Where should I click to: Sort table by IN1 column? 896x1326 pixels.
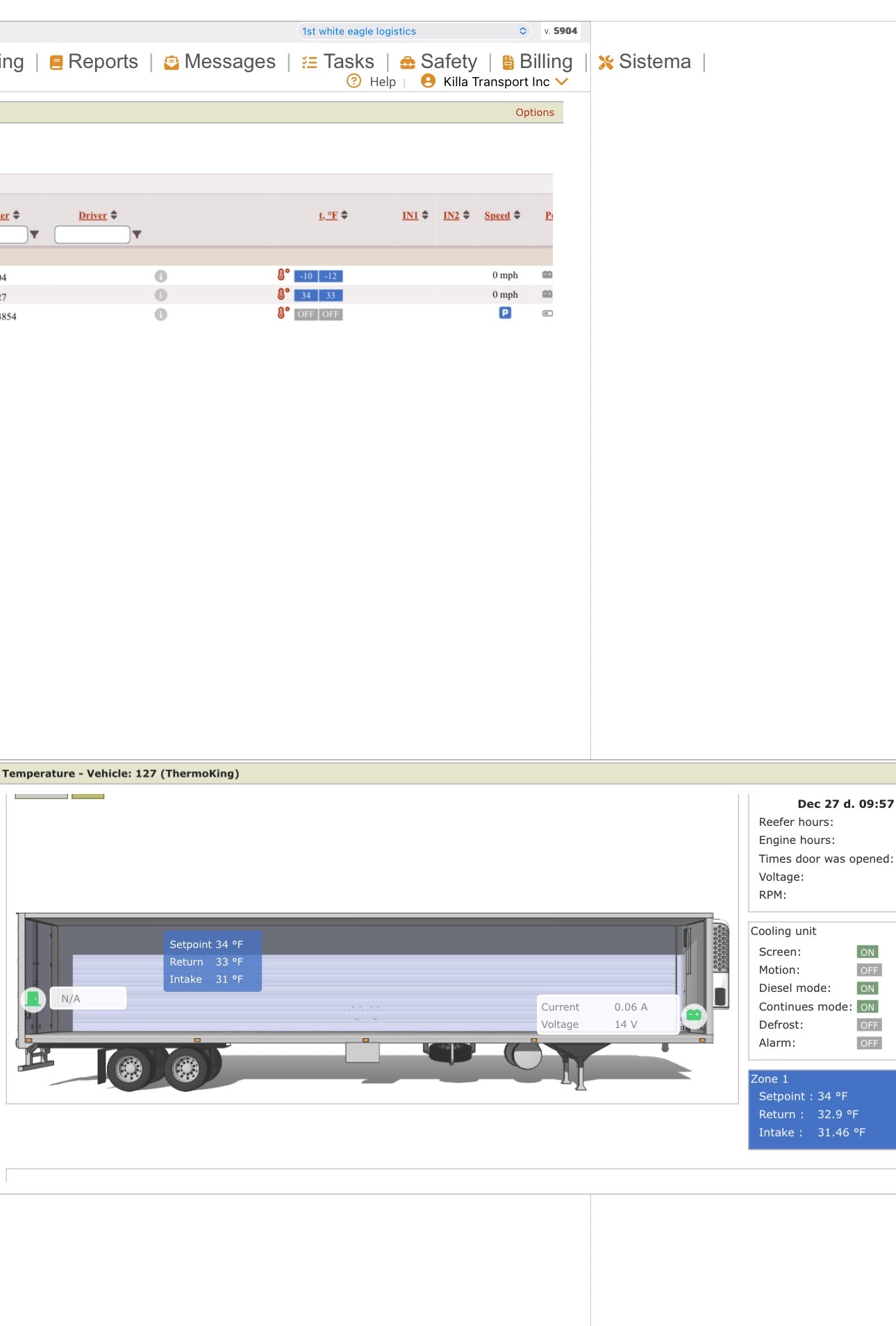click(x=410, y=215)
